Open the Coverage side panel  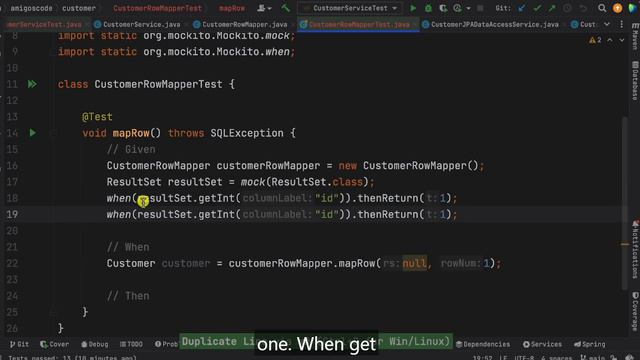point(635,311)
